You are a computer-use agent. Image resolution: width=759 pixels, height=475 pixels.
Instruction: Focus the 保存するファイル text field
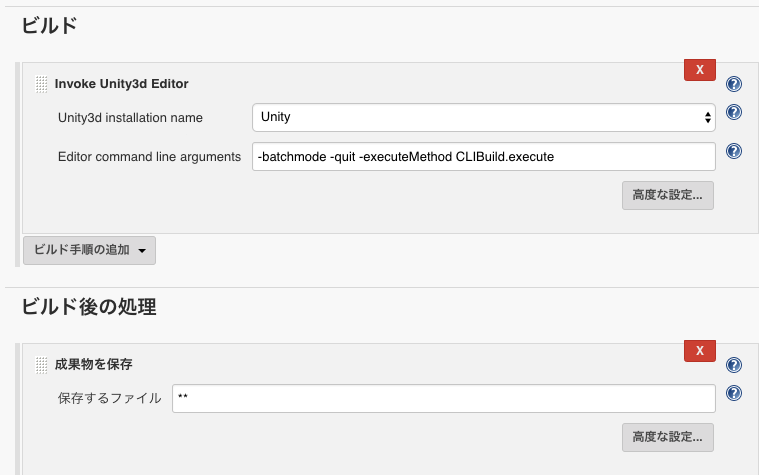(443, 398)
